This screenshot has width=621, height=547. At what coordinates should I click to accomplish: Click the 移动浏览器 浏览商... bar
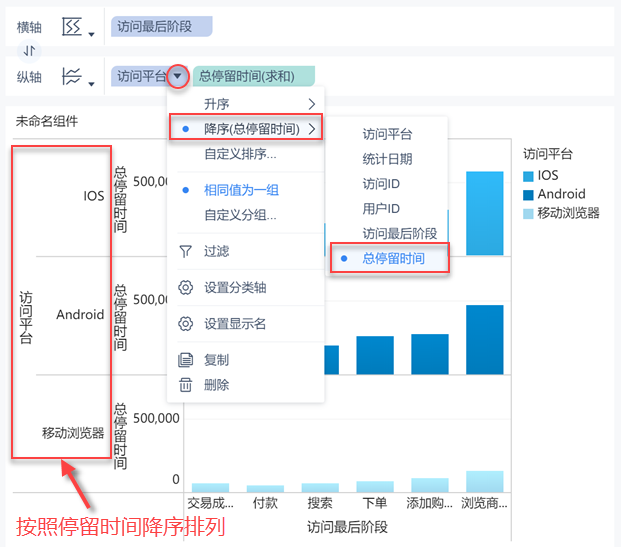(x=485, y=481)
